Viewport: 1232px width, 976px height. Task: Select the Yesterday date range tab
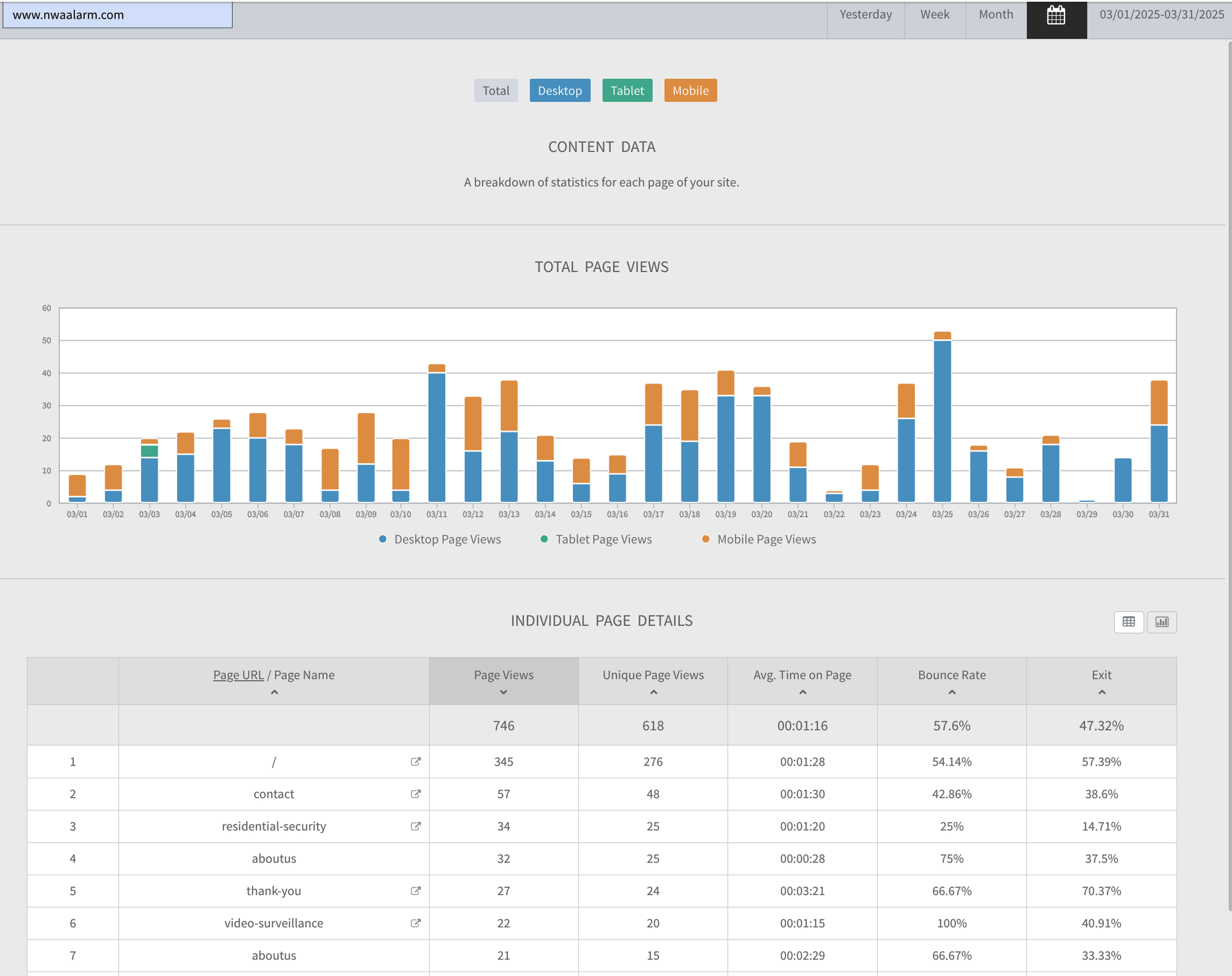coord(865,15)
